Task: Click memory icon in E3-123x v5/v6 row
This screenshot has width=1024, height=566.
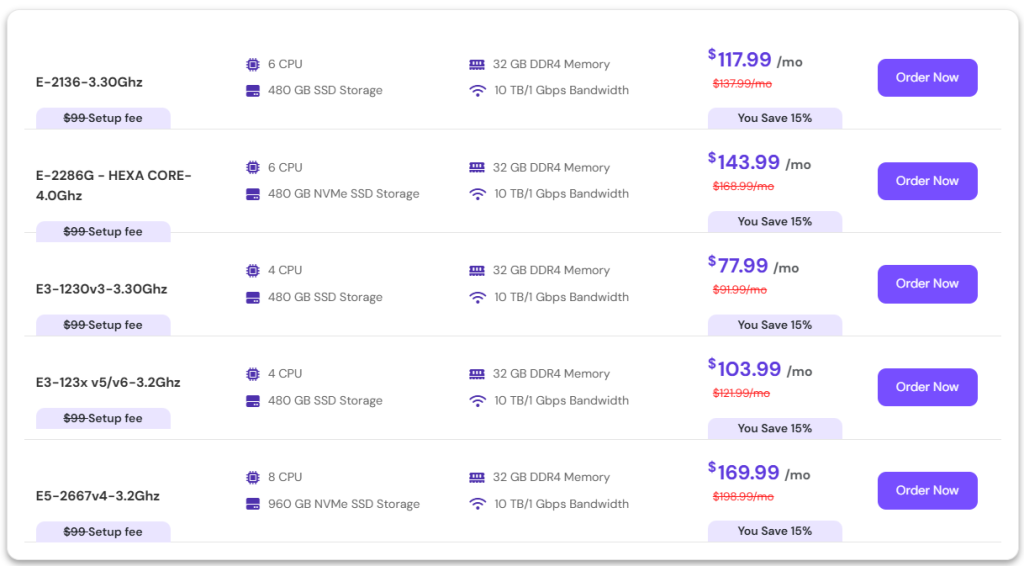Action: click(x=477, y=374)
